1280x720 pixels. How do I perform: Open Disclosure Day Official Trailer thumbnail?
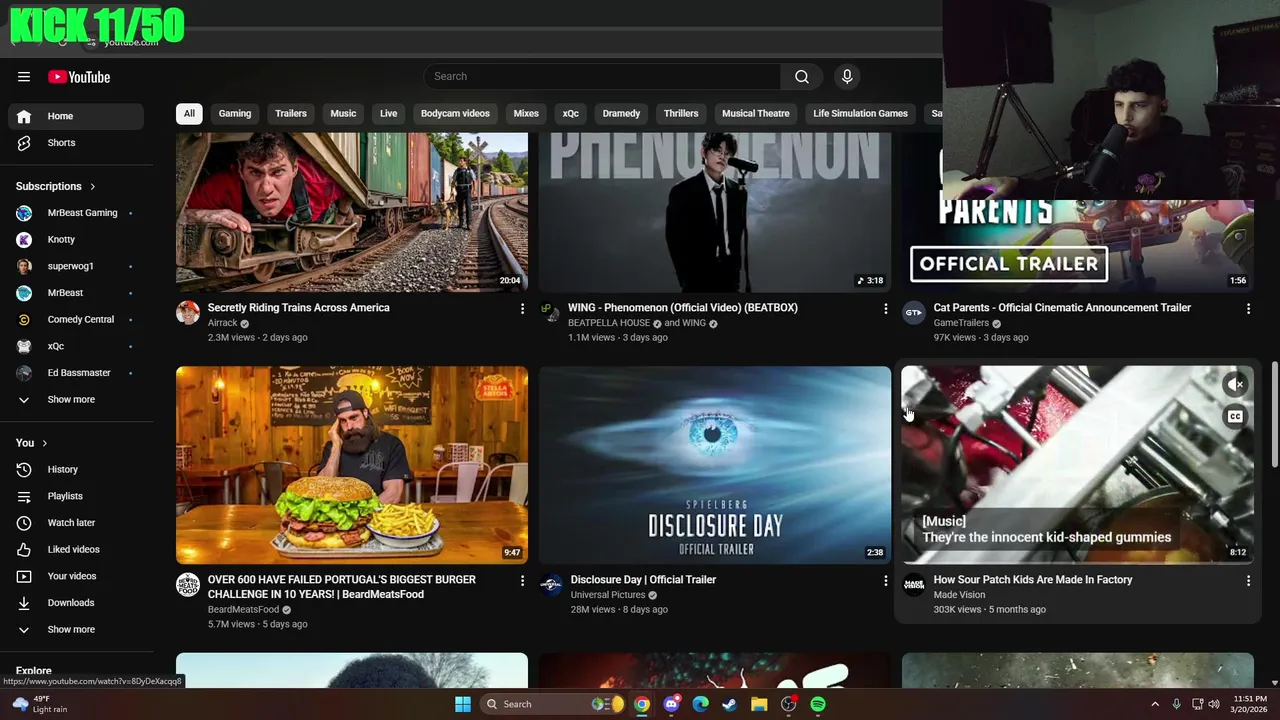(x=715, y=465)
